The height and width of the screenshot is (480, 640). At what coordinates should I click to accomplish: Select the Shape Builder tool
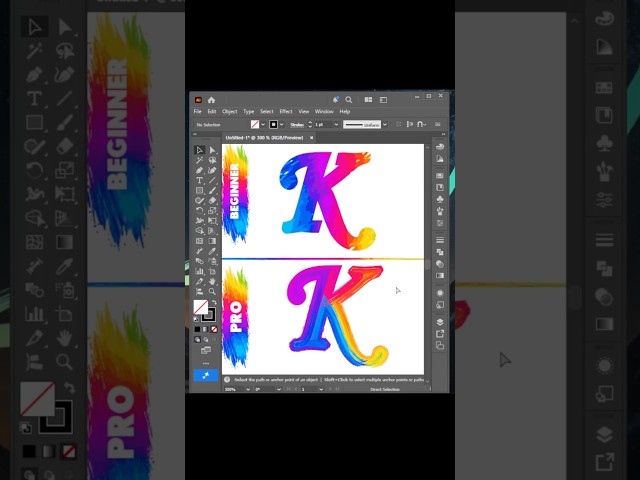click(200, 231)
